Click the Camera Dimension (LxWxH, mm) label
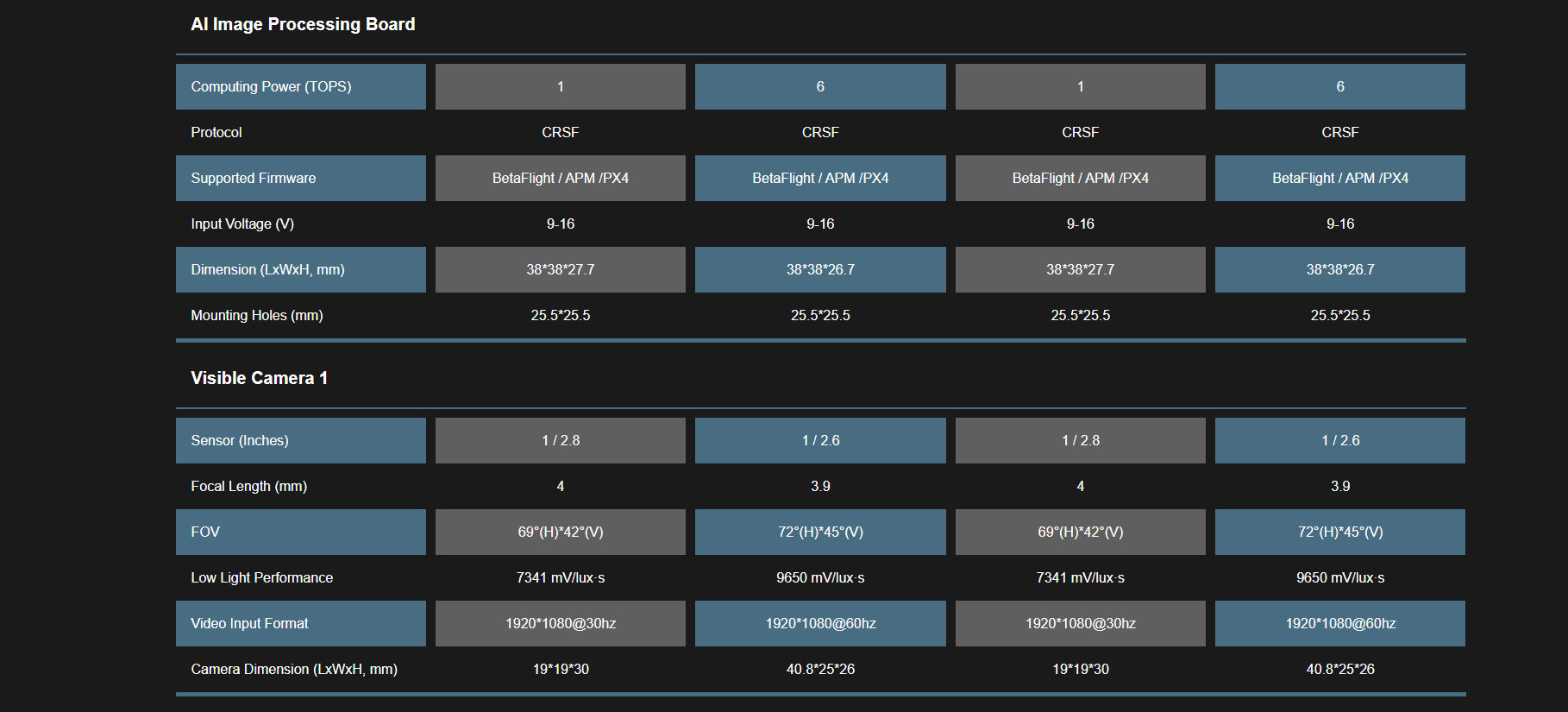 click(294, 669)
